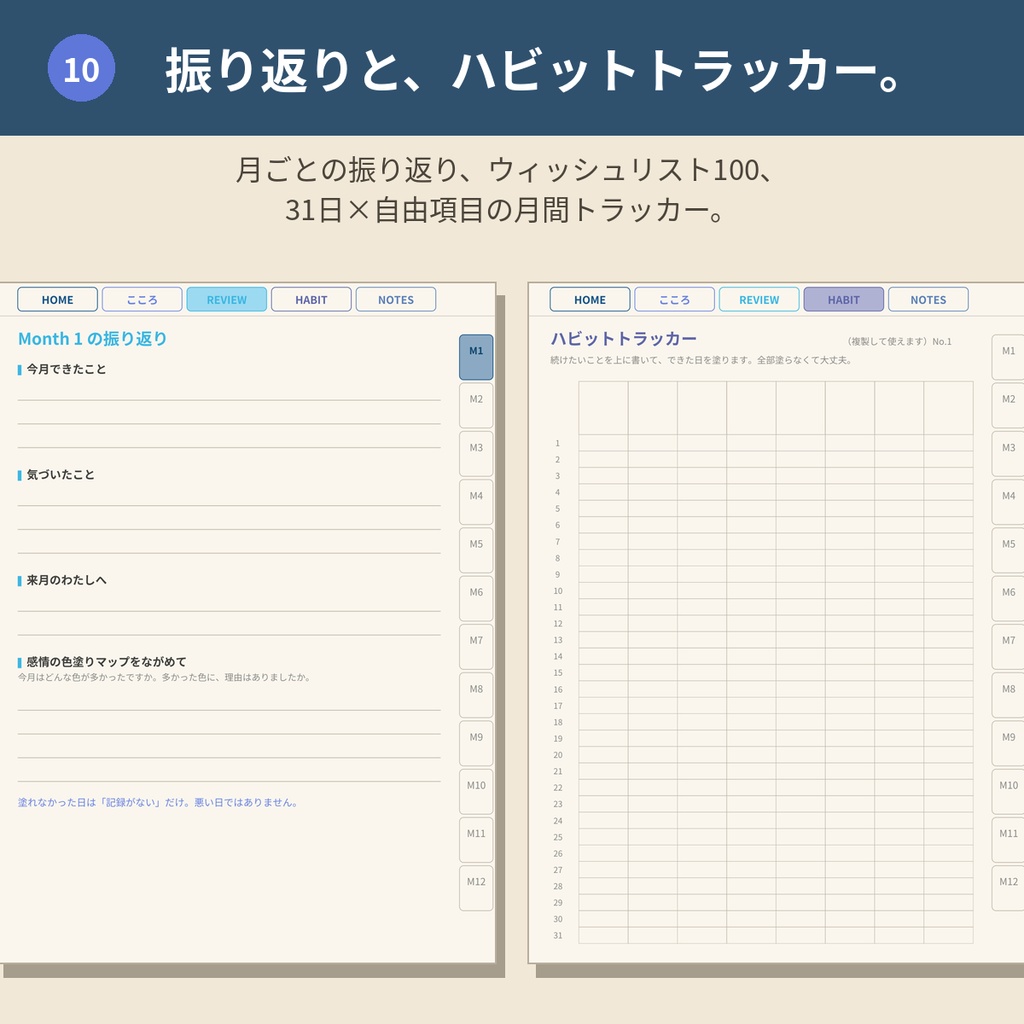The width and height of the screenshot is (1024, 1024).
Task: Click the '今月はどんな色が多かったですか' prompt text
Action: pos(163,677)
